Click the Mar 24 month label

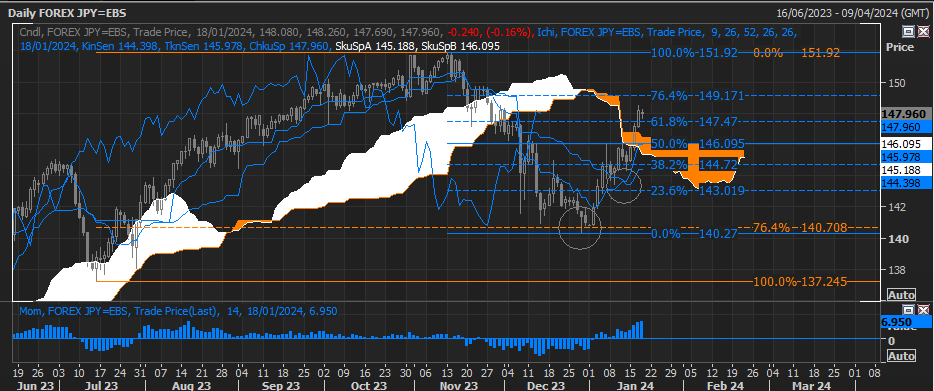point(812,386)
